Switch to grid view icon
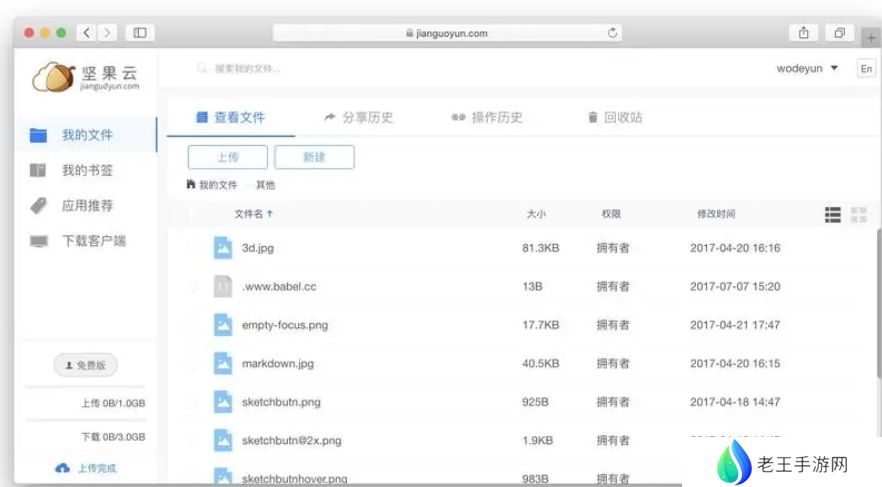The width and height of the screenshot is (882, 487). pyautogui.click(x=858, y=215)
